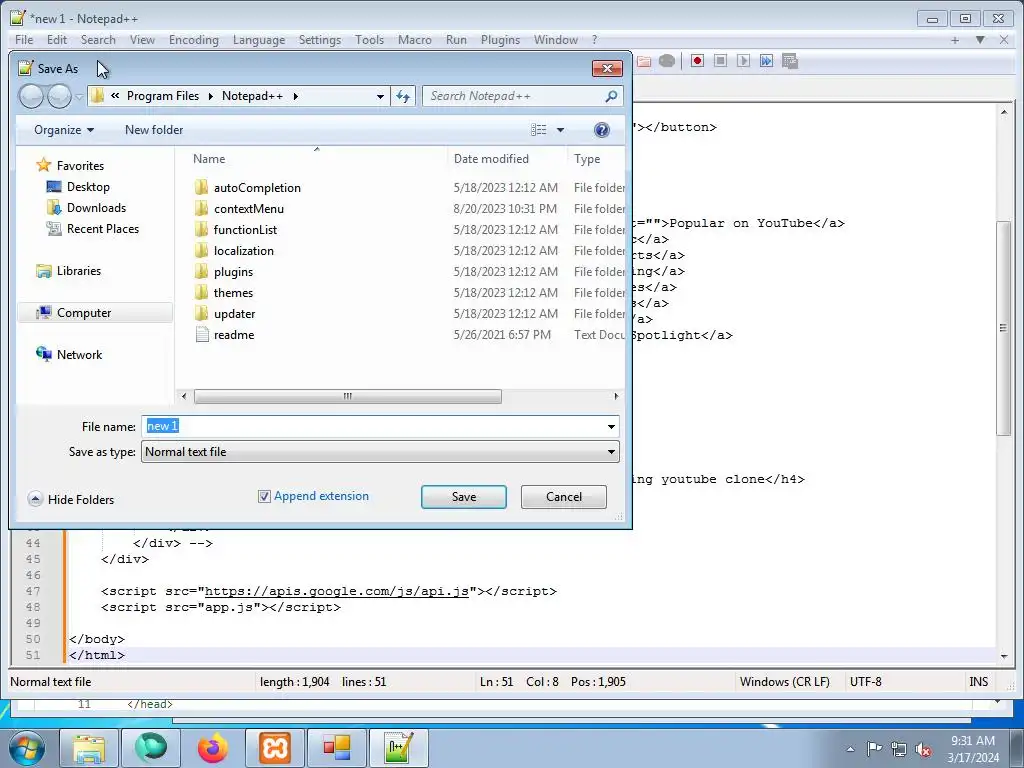Open the Organize dropdown menu
1024x768 pixels.
(x=63, y=130)
